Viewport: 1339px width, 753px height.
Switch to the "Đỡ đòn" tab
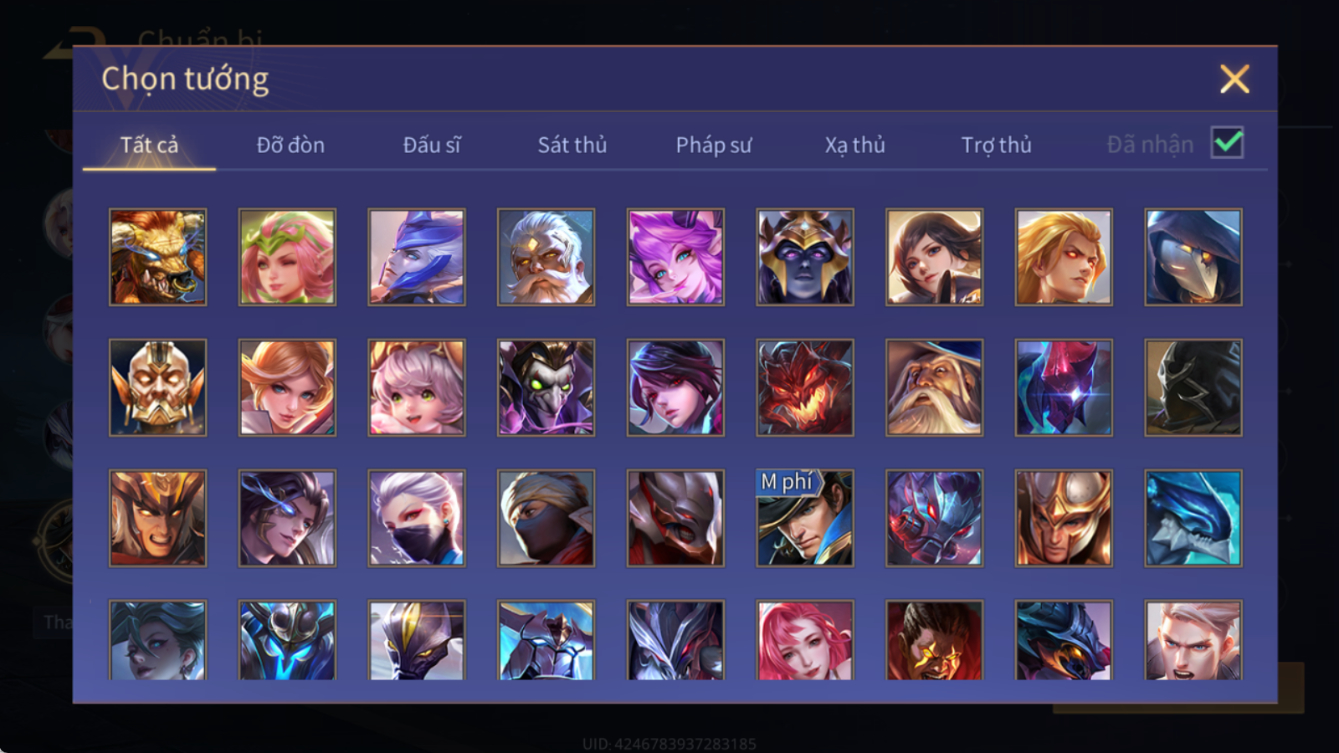pos(290,145)
